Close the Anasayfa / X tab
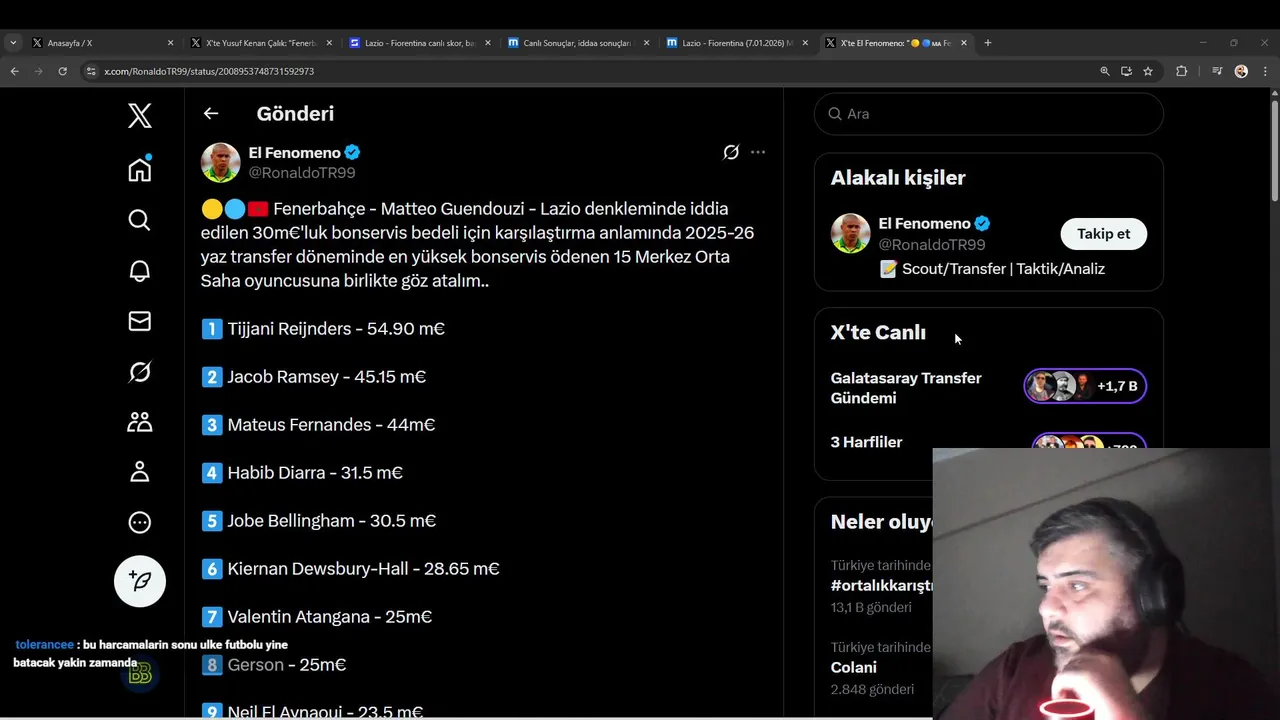 (x=170, y=43)
